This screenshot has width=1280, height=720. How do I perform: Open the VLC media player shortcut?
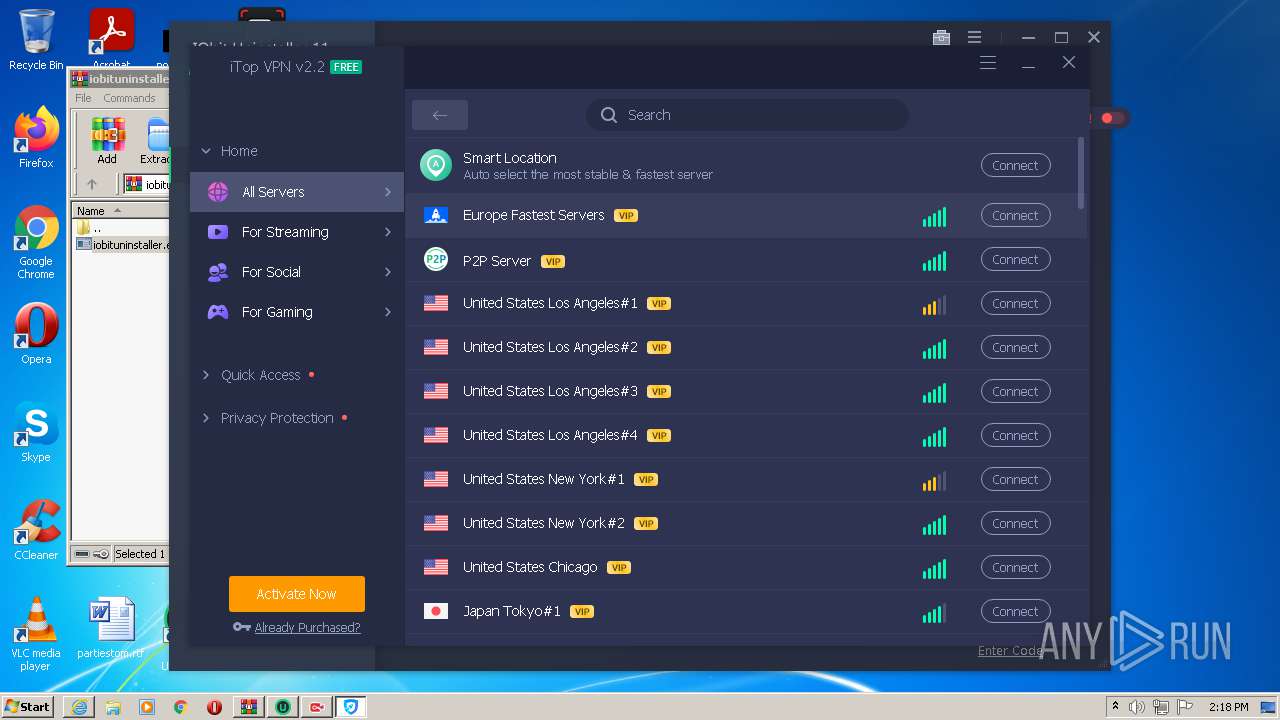(36, 635)
